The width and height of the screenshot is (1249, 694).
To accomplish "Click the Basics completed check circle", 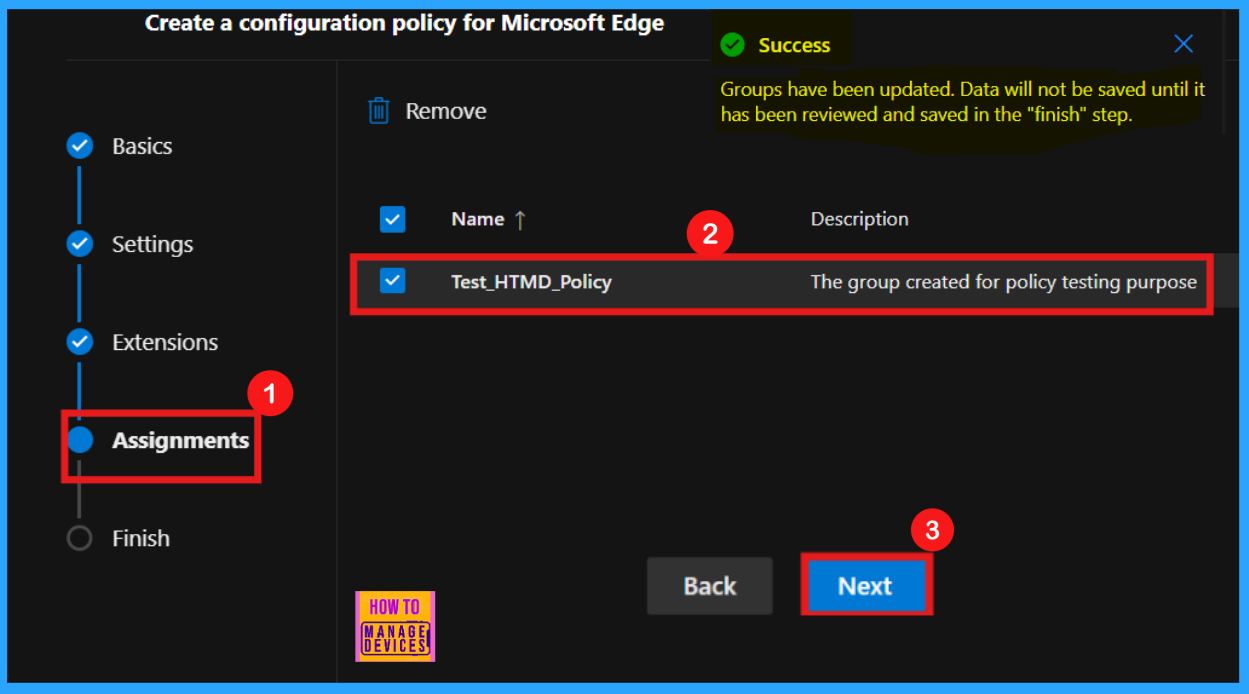I will click(x=79, y=146).
